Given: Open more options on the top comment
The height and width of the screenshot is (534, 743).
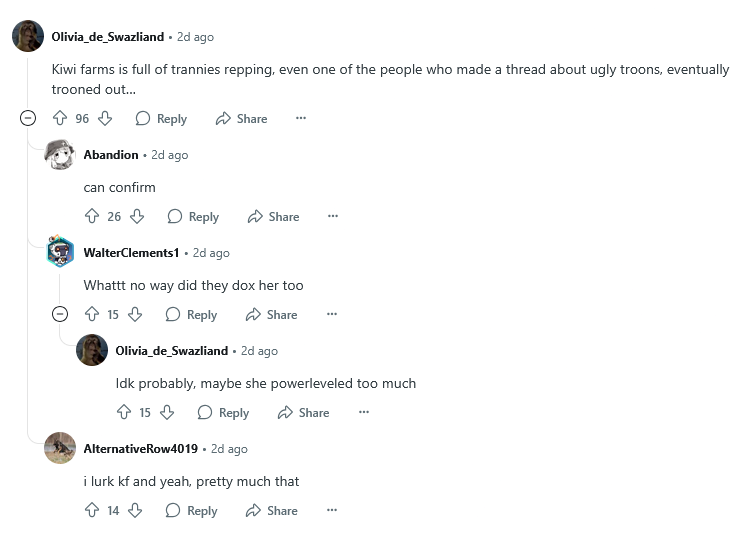Looking at the screenshot, I should coord(301,118).
